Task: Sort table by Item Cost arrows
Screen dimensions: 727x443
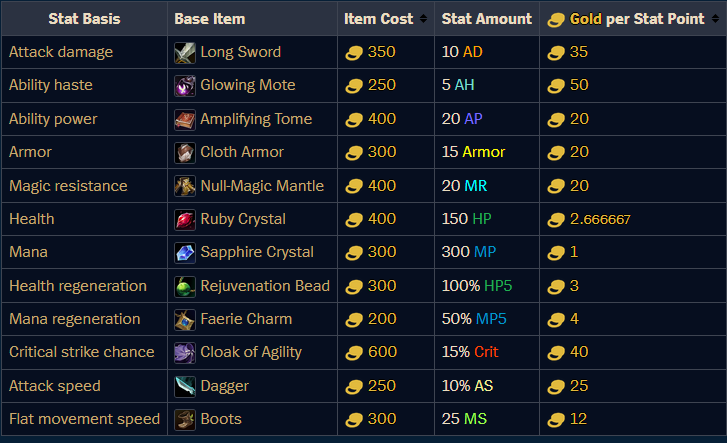Action: (423, 19)
